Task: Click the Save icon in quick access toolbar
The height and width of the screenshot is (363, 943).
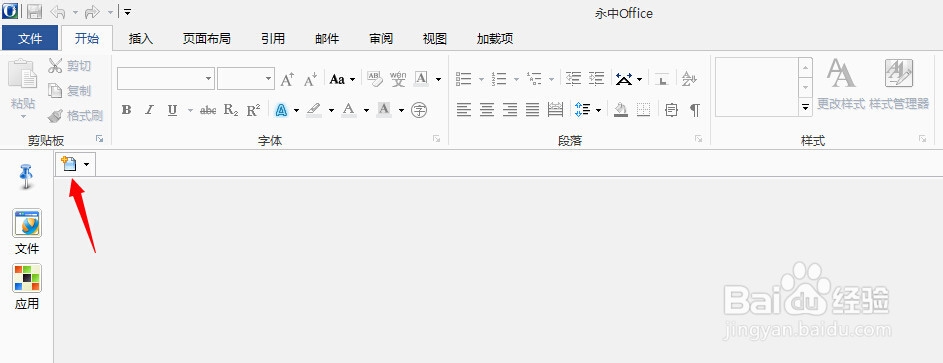Action: [34, 11]
